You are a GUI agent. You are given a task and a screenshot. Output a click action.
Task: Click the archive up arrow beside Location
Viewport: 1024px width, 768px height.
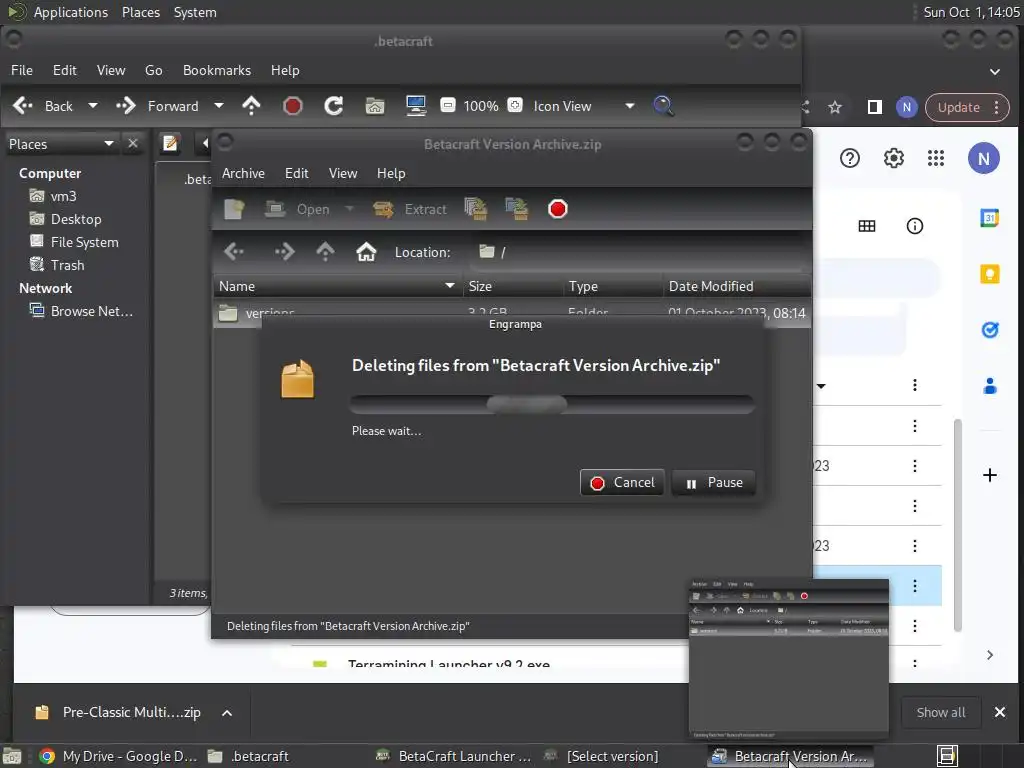(x=325, y=251)
